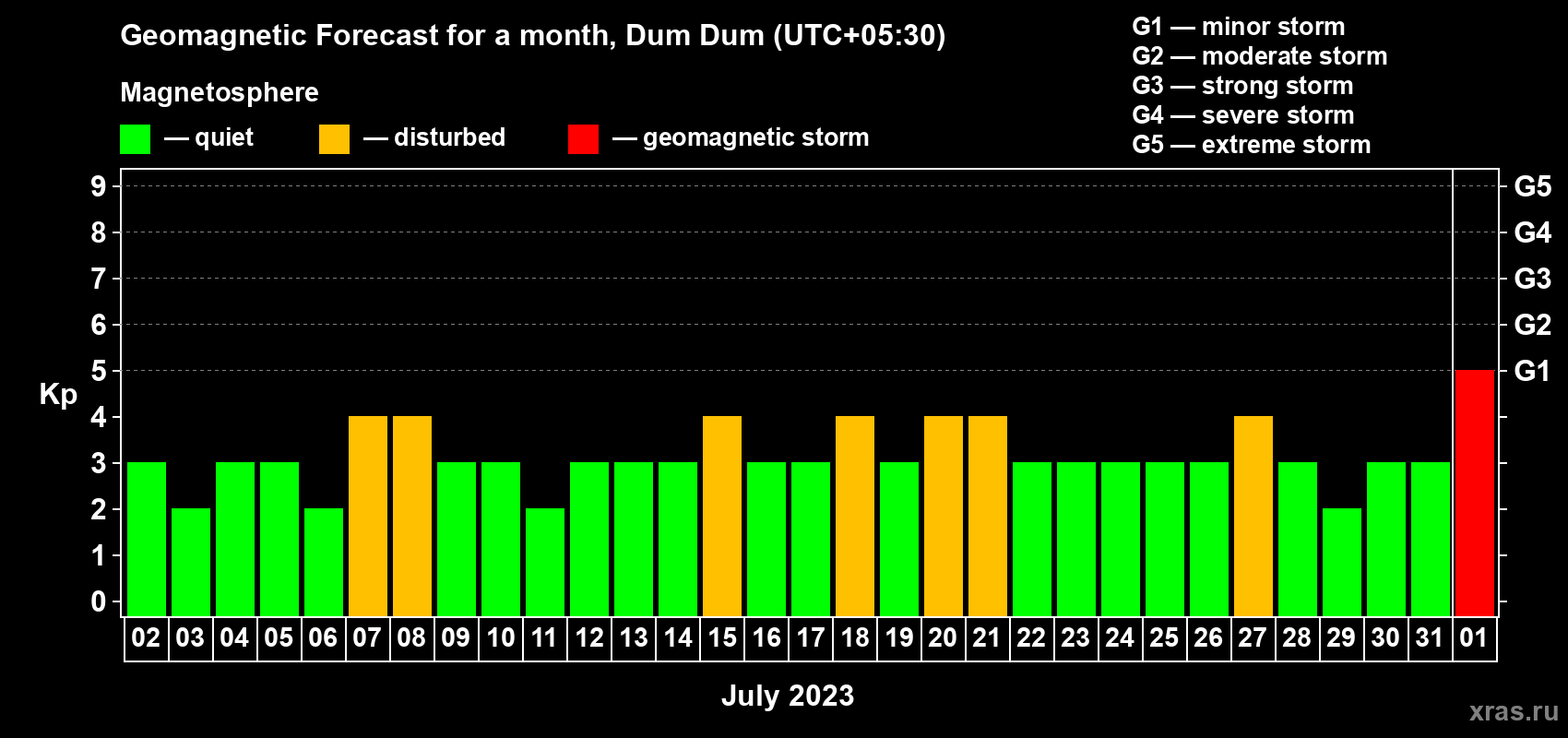Image resolution: width=1568 pixels, height=738 pixels.
Task: Click date label 23 on the axis
Action: [1075, 638]
